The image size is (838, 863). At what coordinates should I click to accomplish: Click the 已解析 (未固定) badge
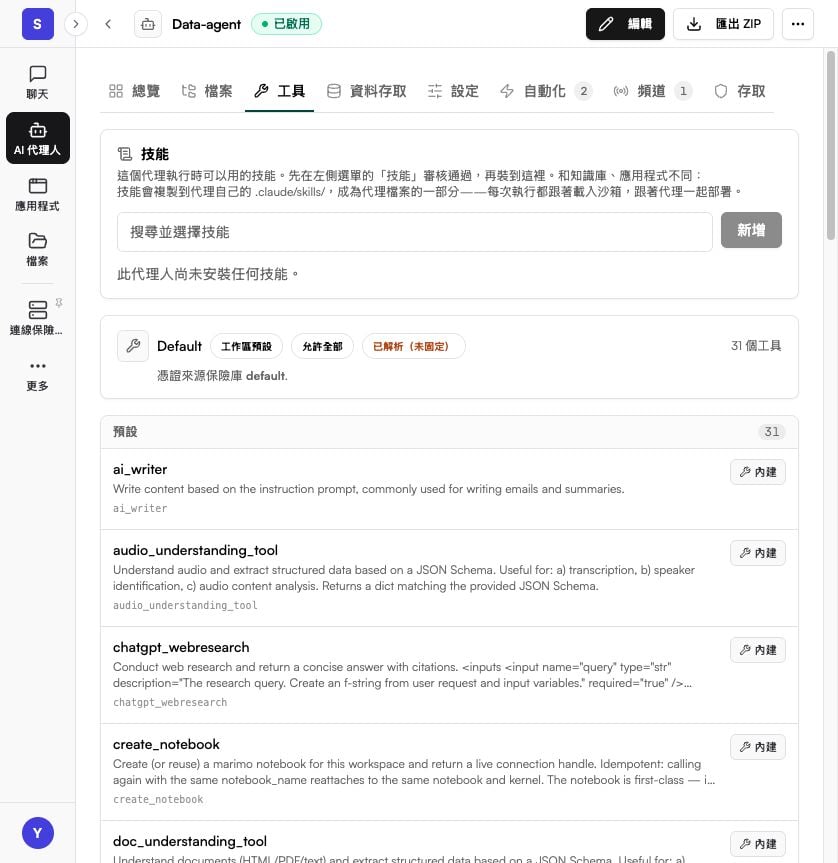(x=414, y=346)
